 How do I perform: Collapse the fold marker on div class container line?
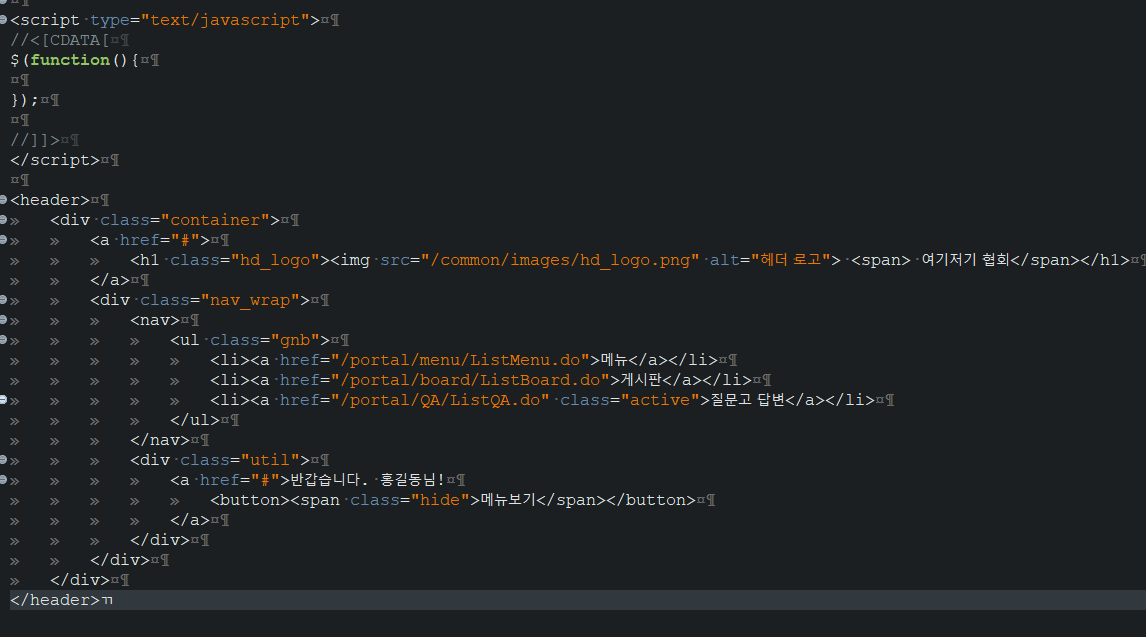point(3,219)
